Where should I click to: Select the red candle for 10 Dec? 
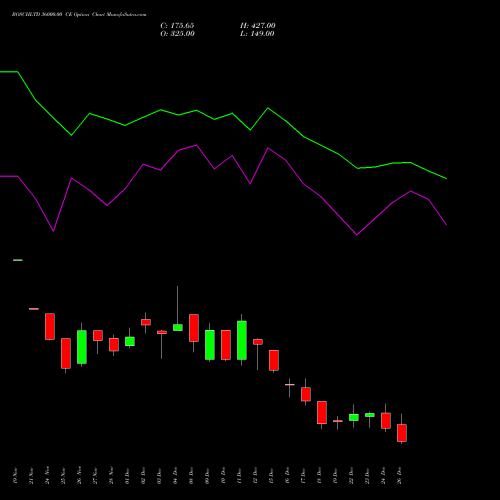click(x=226, y=345)
